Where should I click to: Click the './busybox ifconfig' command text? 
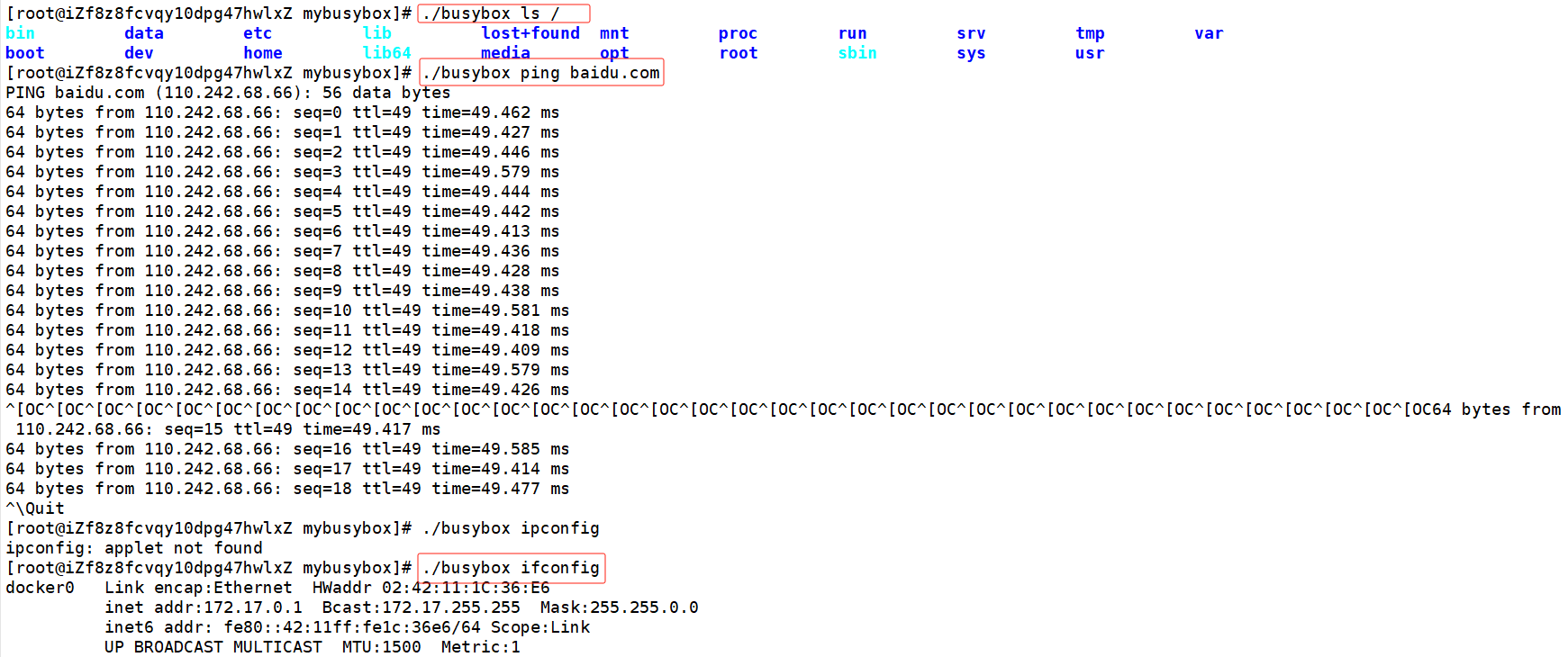pos(511,568)
